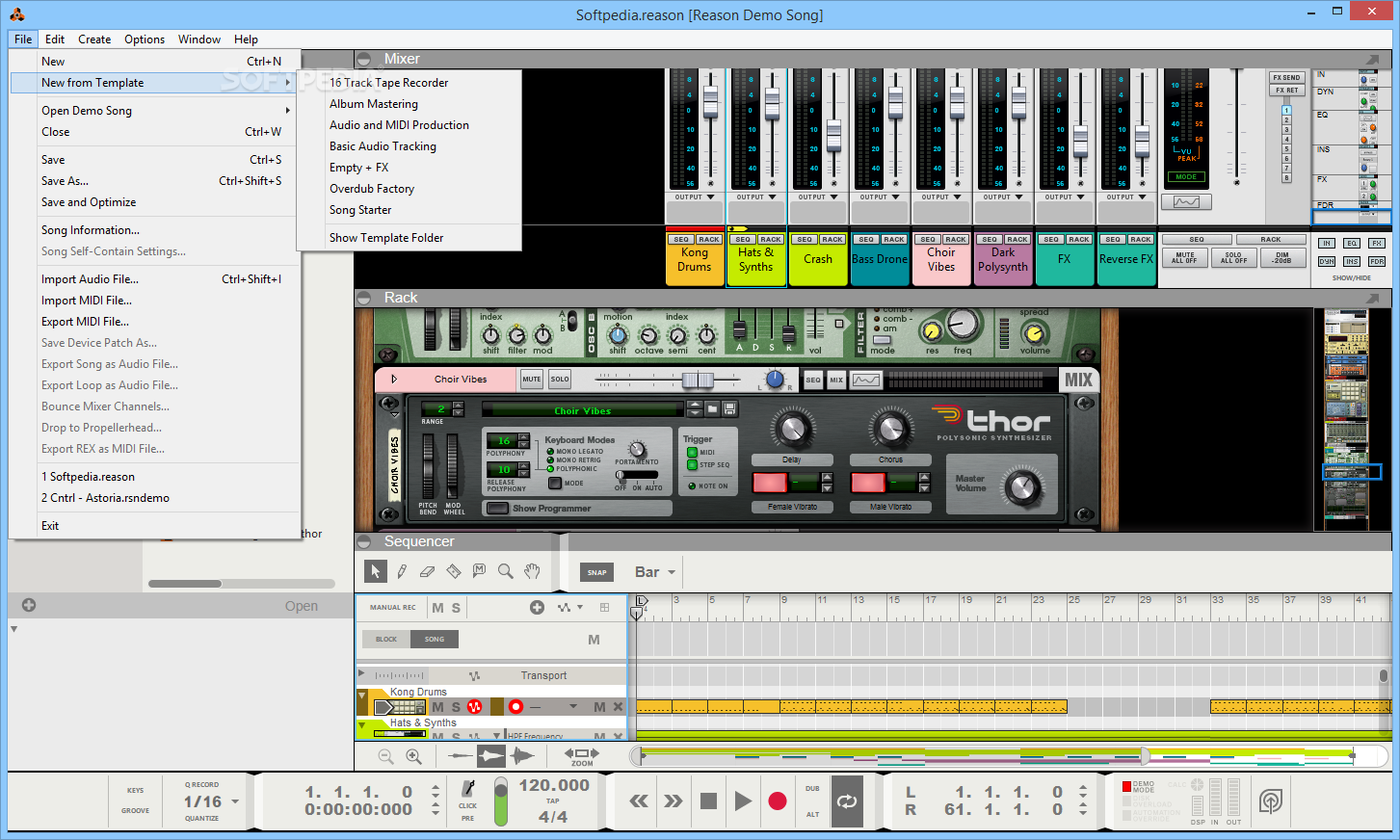Toggle the metronome click icon

(x=468, y=788)
